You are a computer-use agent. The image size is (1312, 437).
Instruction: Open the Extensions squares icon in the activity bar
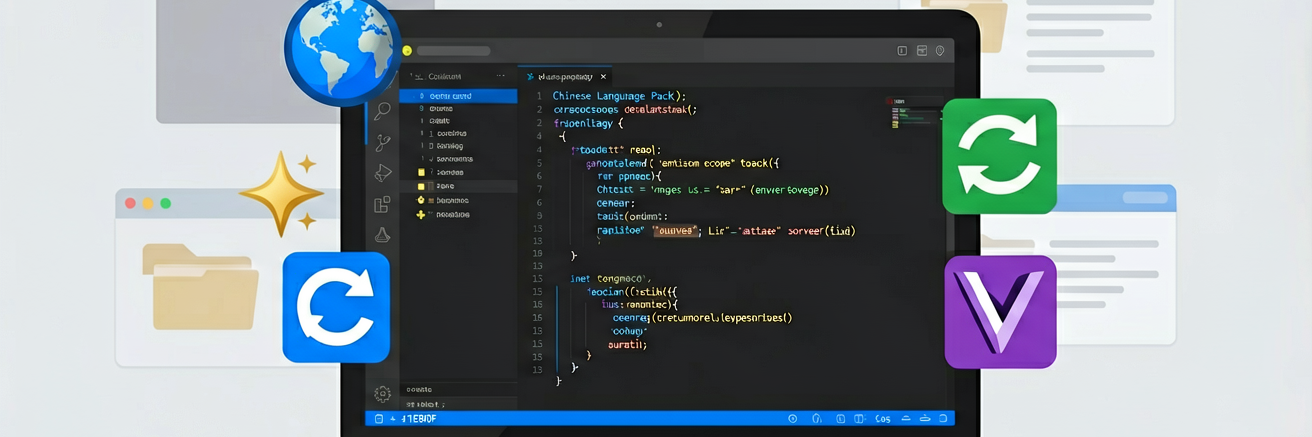(382, 205)
